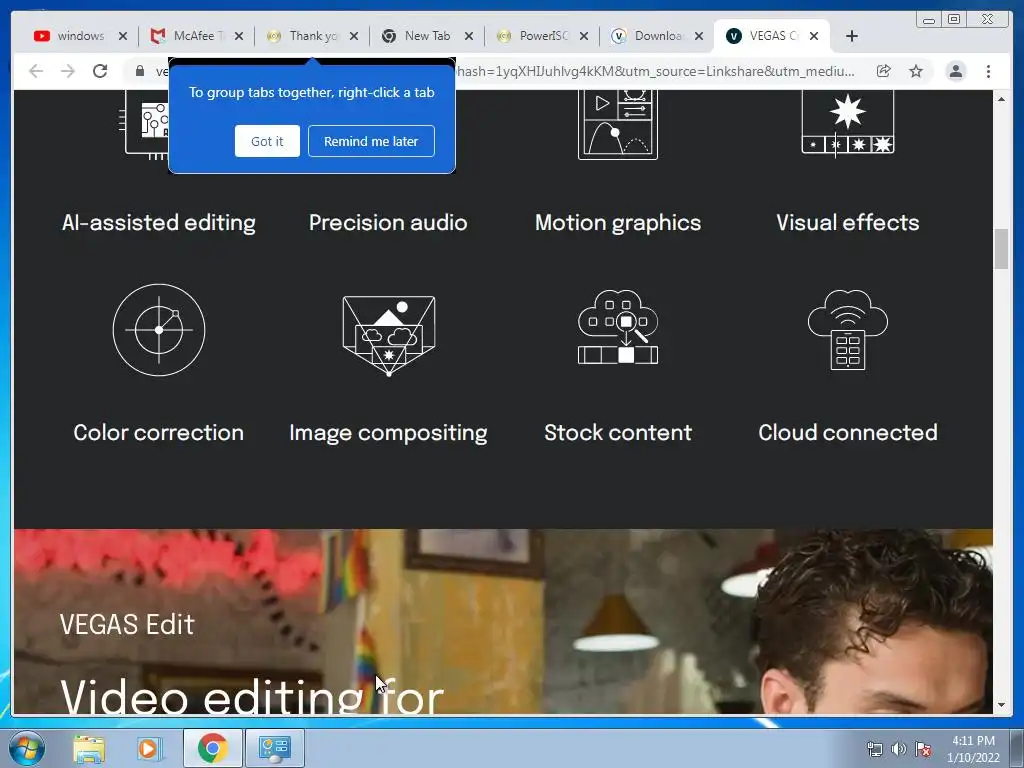
Task: Close the windows YouTube tab
Action: [123, 37]
